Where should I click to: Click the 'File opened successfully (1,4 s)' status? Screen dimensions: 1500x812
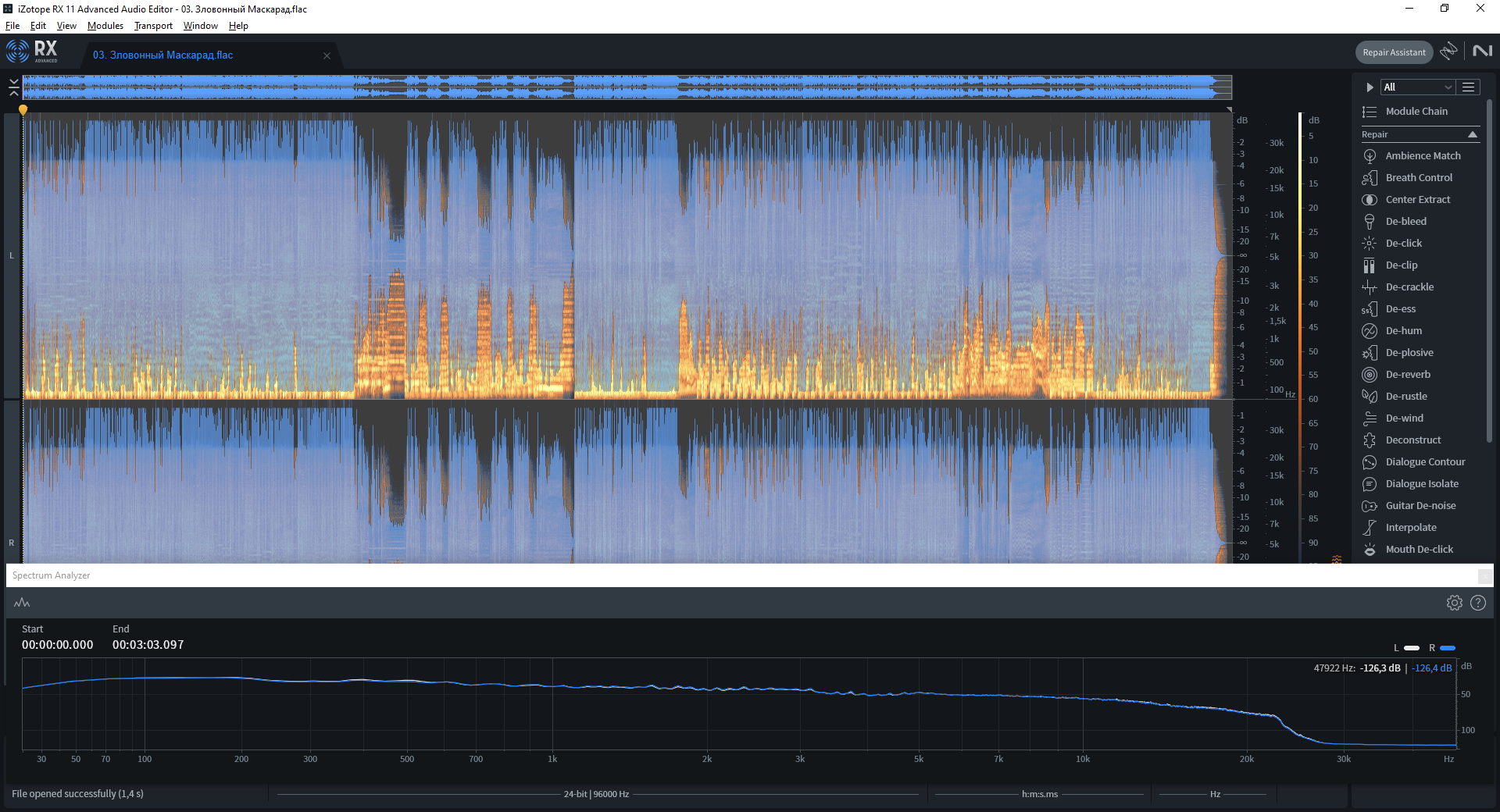77,794
